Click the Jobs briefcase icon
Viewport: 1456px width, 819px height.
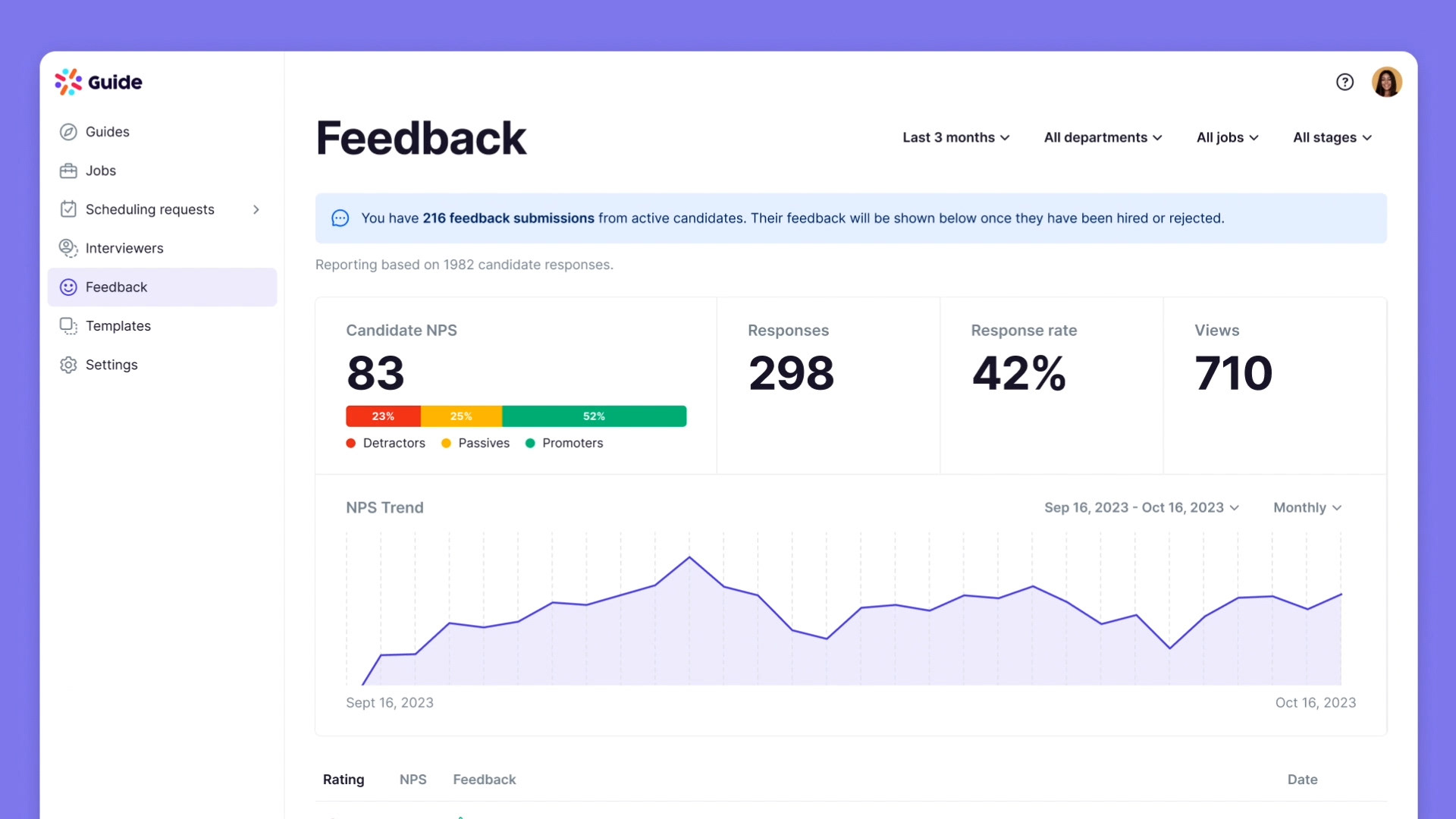click(x=68, y=171)
